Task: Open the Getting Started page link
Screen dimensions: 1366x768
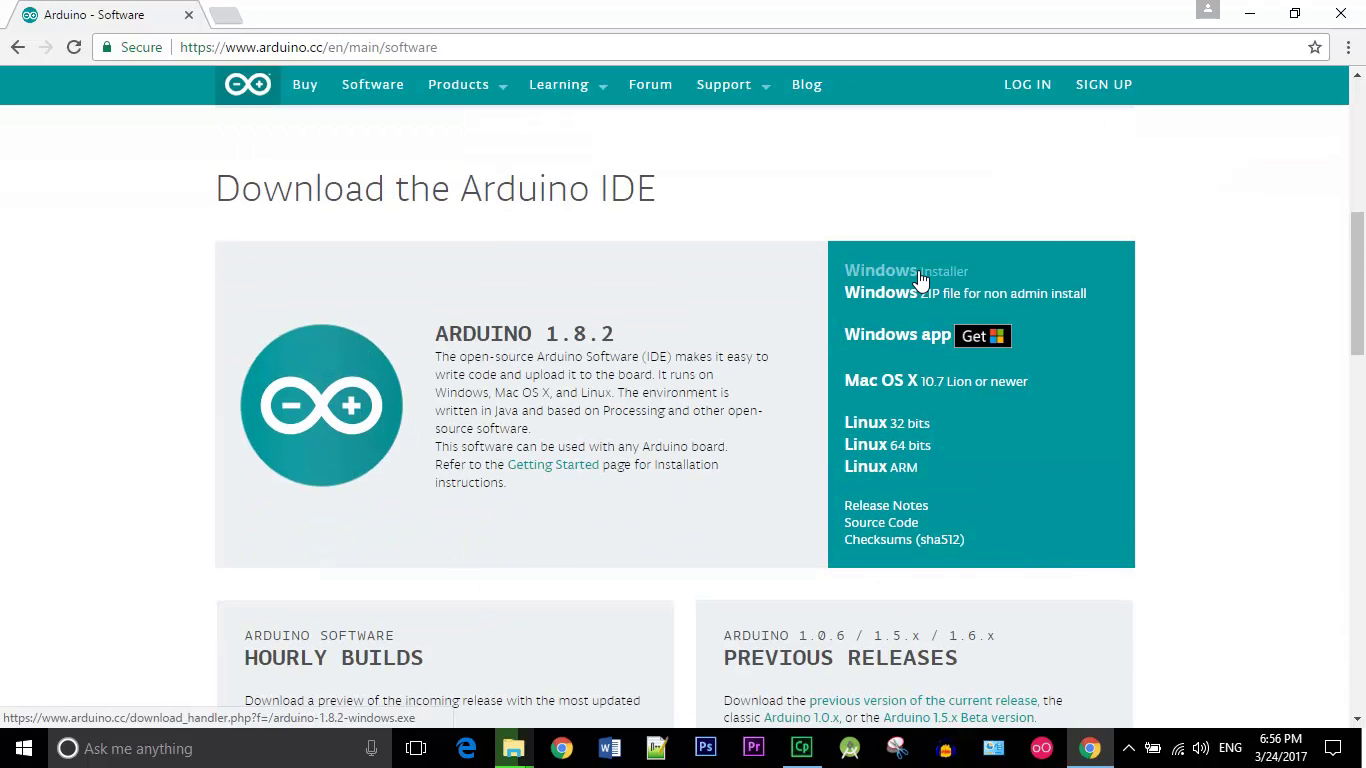Action: point(553,465)
